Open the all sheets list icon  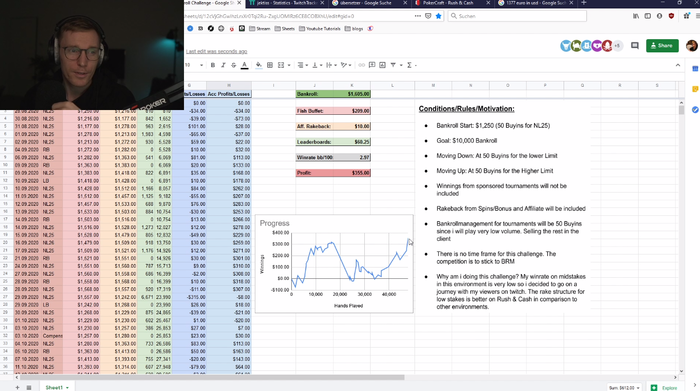pyautogui.click(x=29, y=387)
